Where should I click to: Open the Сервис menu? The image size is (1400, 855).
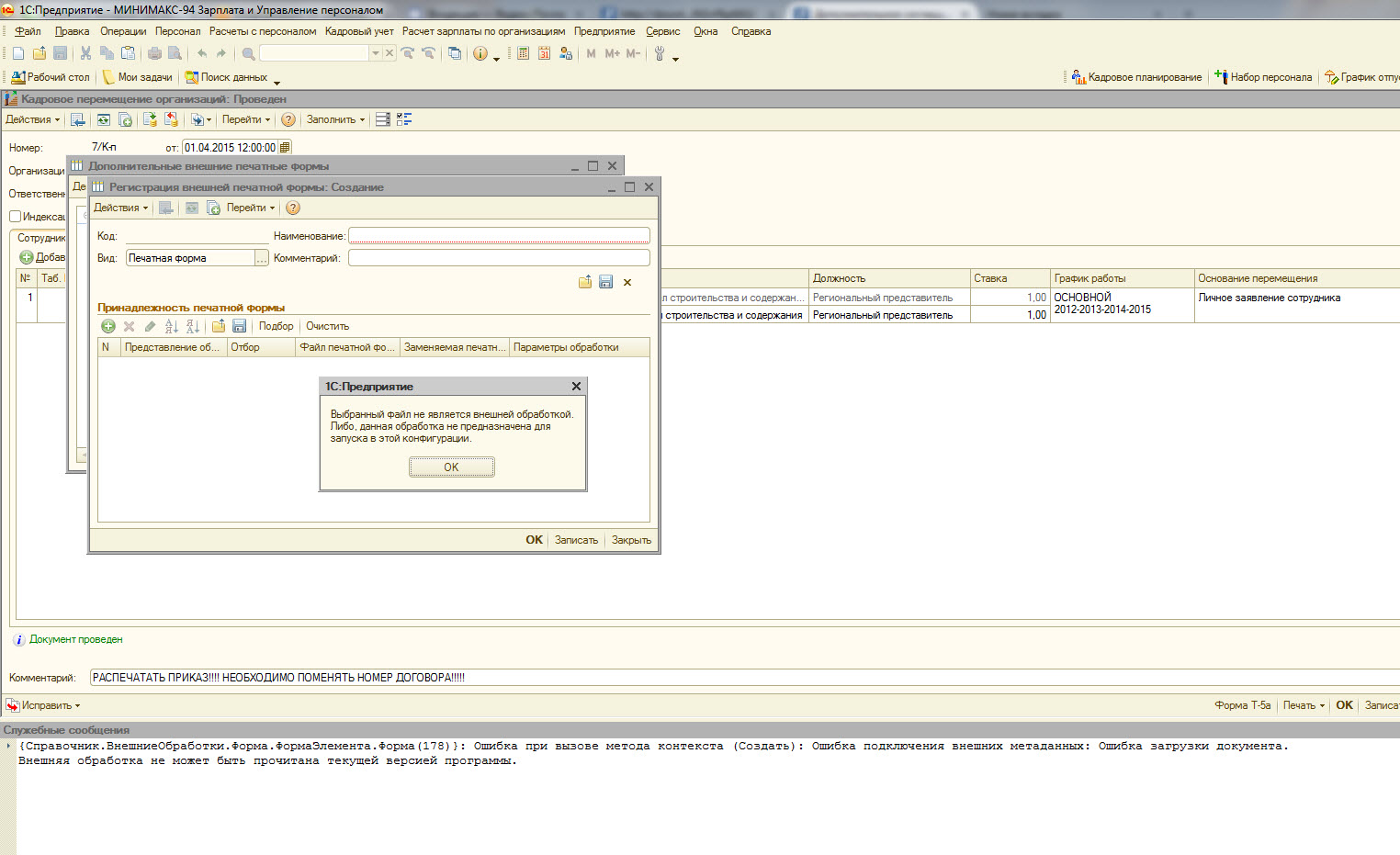tap(662, 31)
